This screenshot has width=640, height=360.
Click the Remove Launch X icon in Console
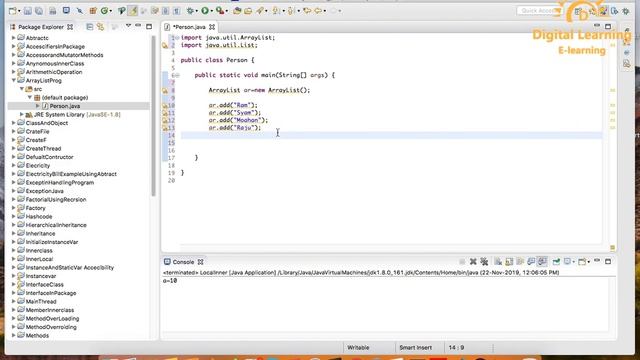pos(473,262)
